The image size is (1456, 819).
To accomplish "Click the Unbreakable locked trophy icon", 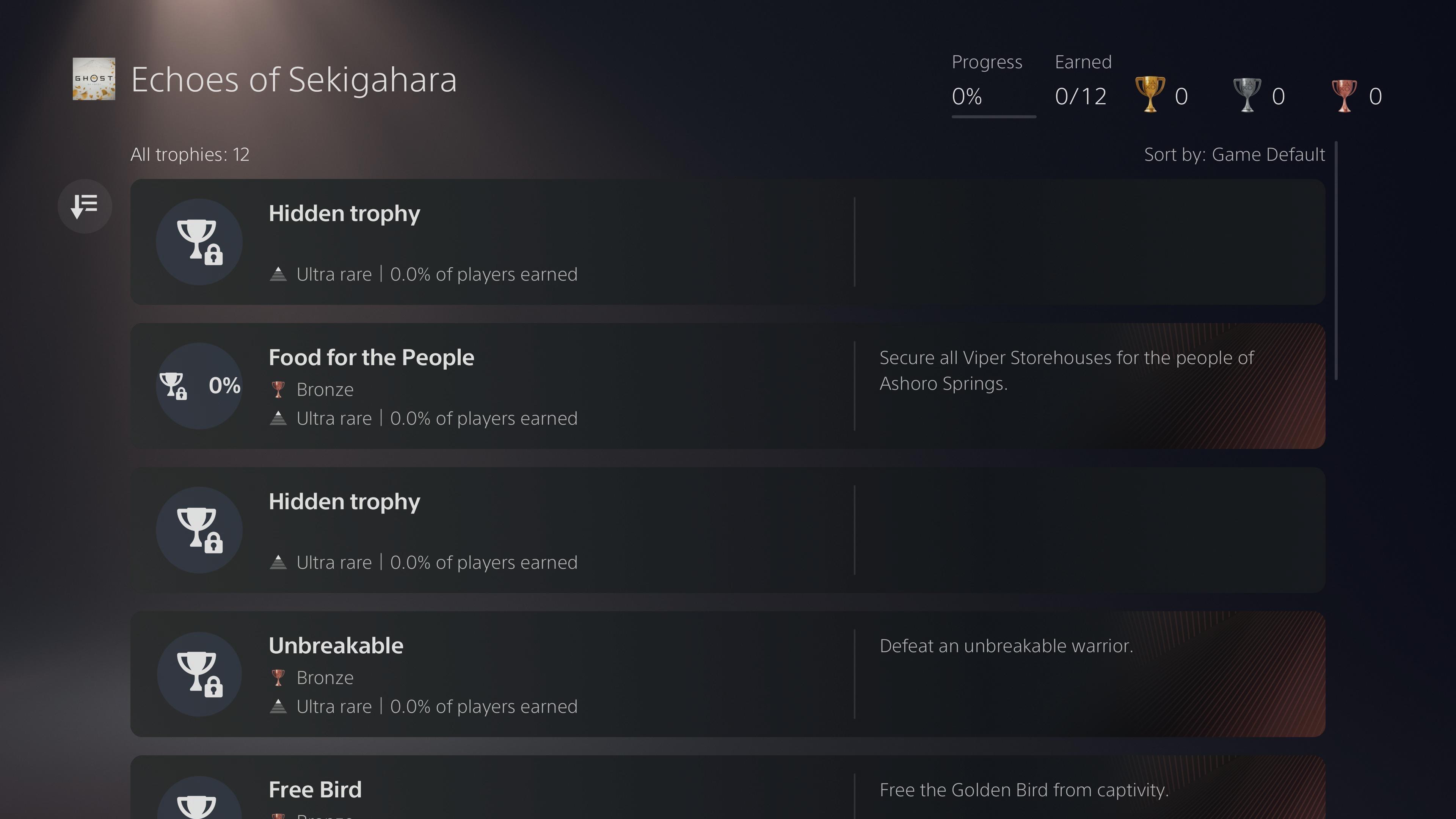I will (x=199, y=674).
